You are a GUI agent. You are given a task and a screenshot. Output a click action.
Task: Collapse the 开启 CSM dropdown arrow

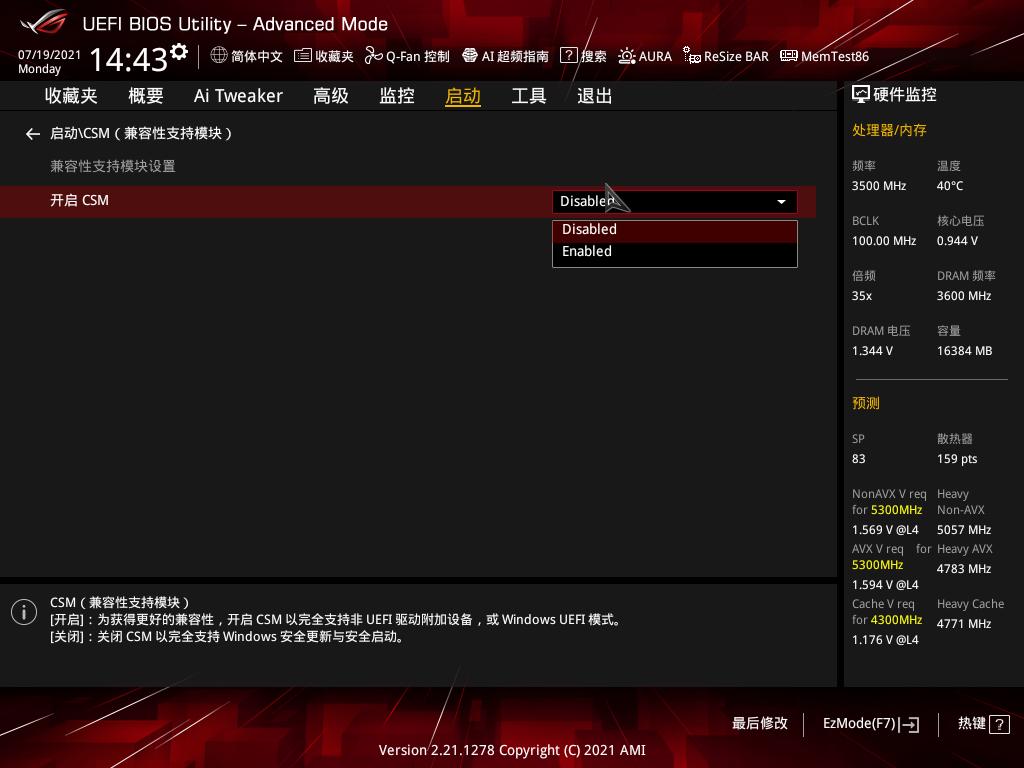click(x=781, y=202)
